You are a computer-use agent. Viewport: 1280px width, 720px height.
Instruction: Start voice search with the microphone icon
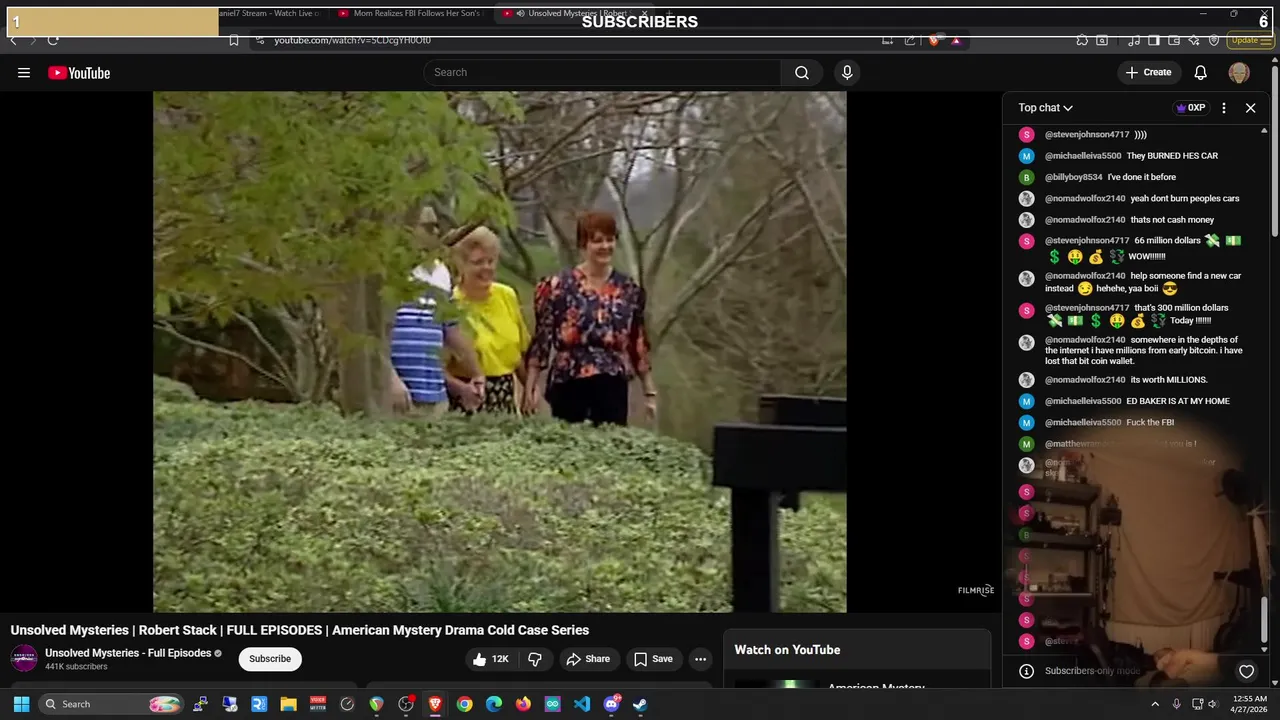tap(847, 72)
